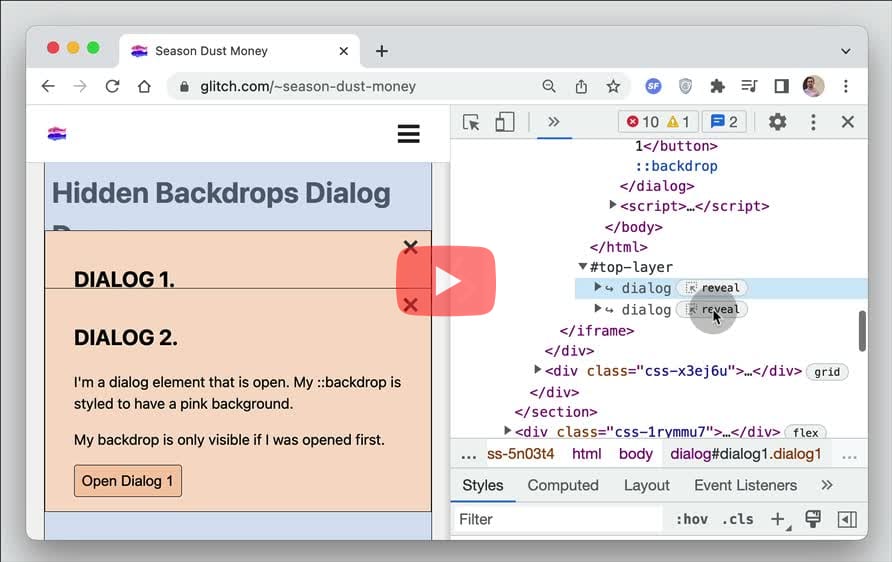Toggle the device toolbar in DevTools
Screen dimensions: 892x562
click(x=505, y=122)
